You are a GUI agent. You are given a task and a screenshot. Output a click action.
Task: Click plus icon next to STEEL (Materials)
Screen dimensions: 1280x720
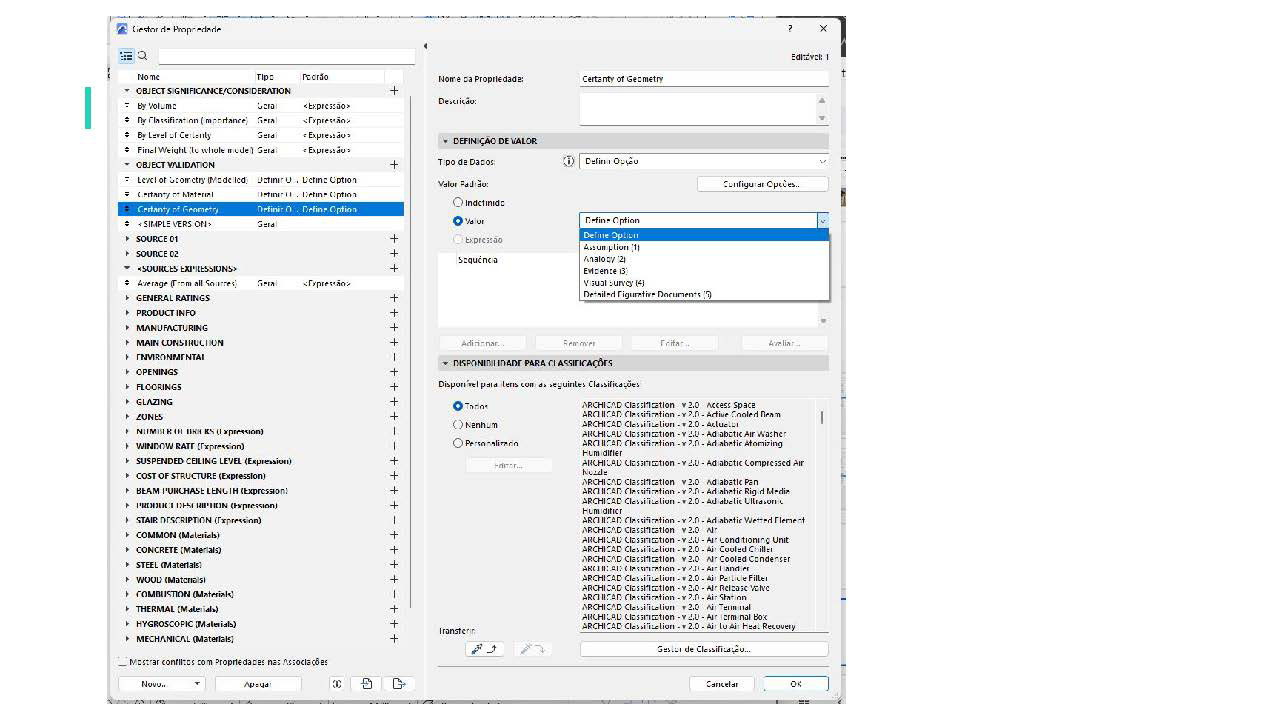pos(394,565)
